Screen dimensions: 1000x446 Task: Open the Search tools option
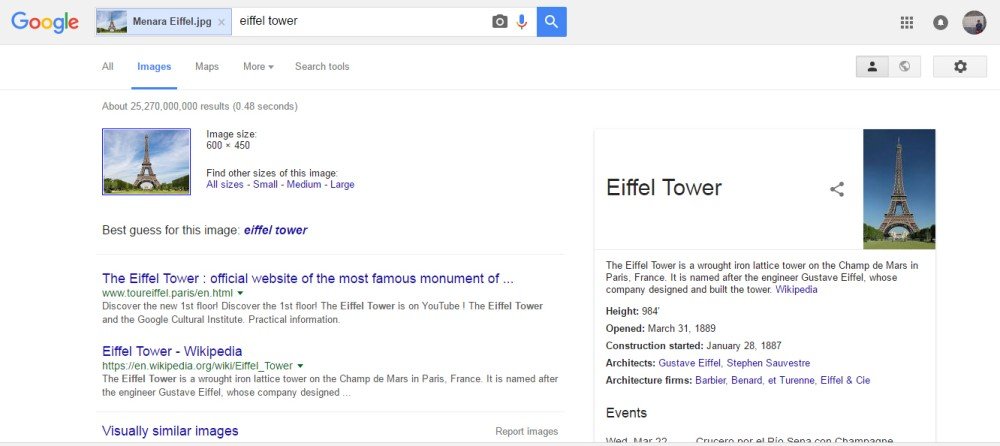[x=322, y=66]
